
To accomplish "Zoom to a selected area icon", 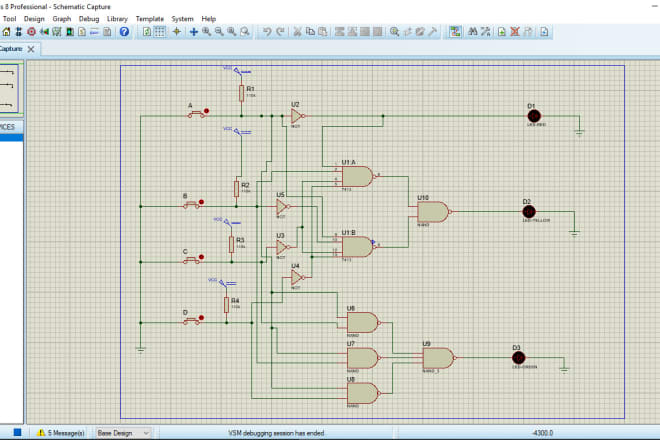I will pyautogui.click(x=245, y=32).
